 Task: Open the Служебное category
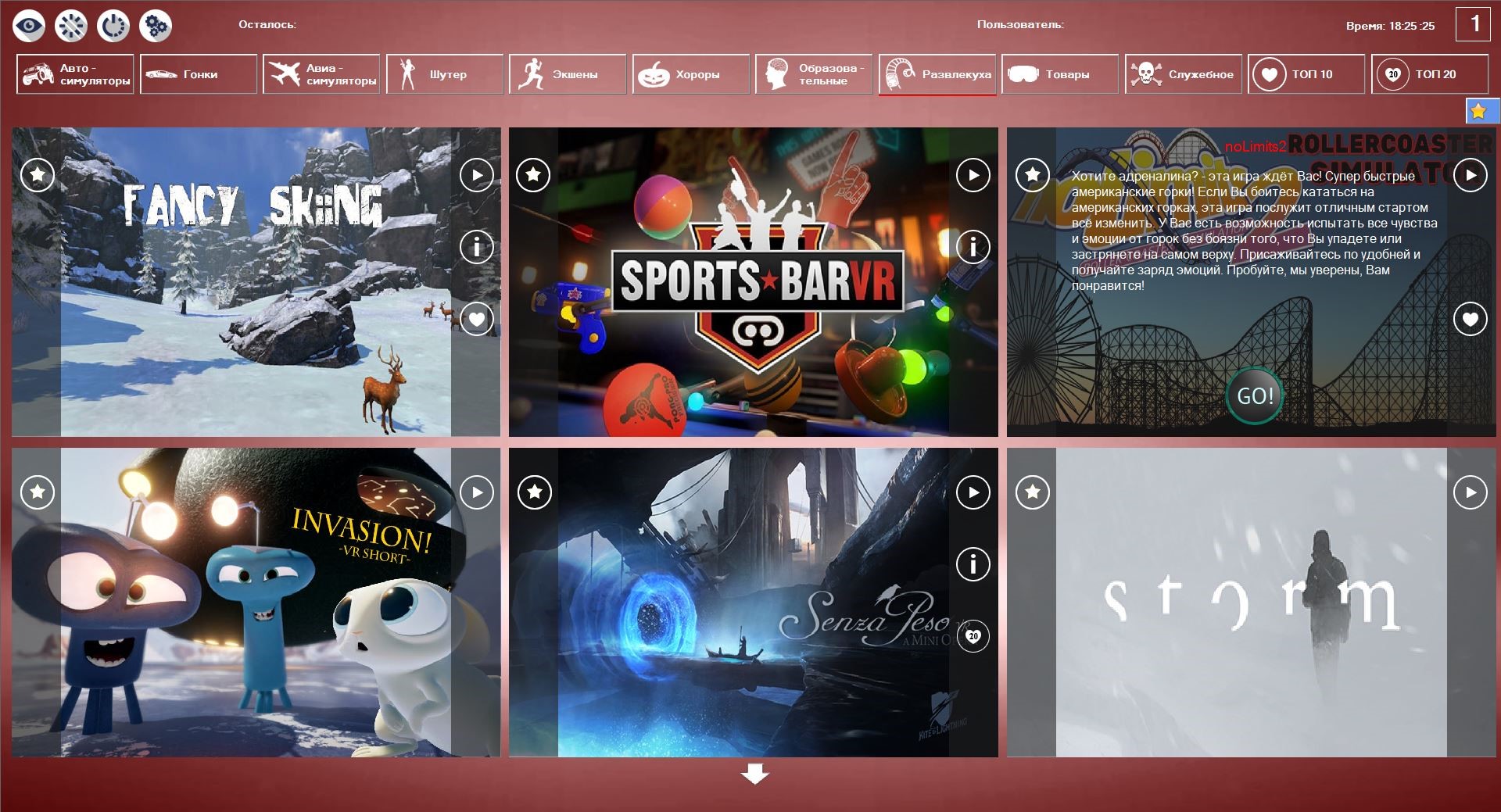(1184, 74)
